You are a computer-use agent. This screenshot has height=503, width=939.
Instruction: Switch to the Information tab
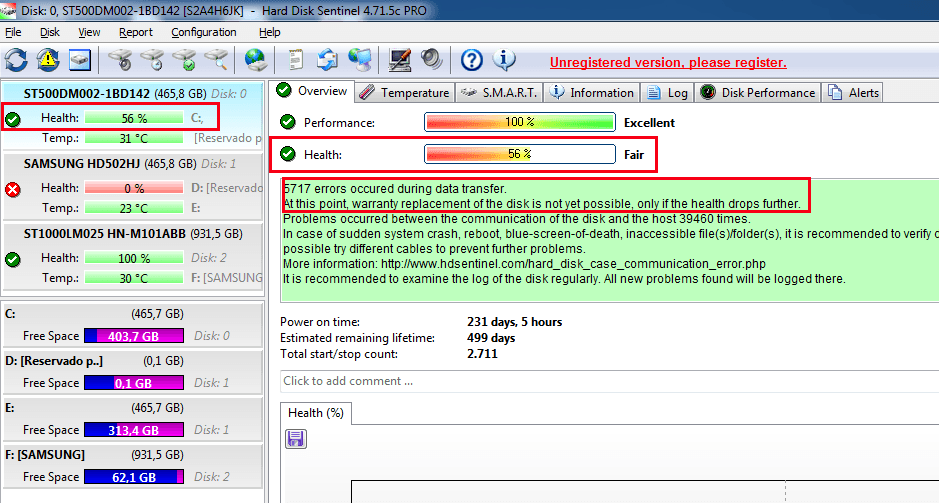[x=592, y=93]
